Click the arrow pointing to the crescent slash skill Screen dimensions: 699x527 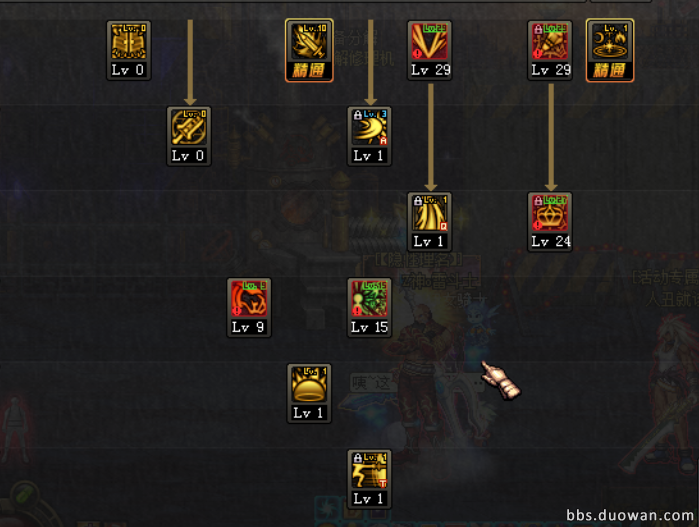click(x=370, y=62)
